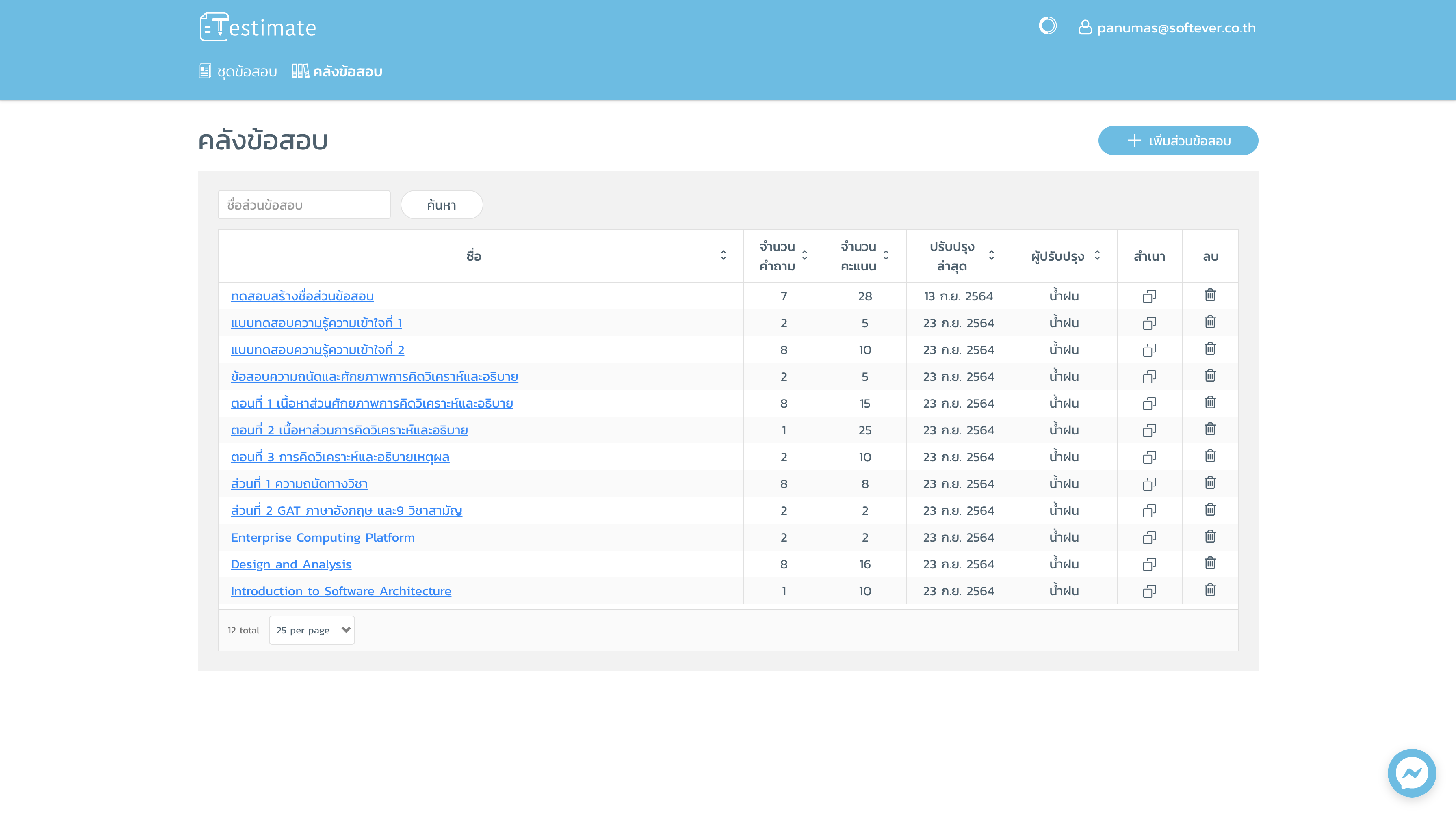Screen dimensions: 1456x817
Task: Delete the 'Enterprise Computing Platform' row
Action: pos(1209,536)
